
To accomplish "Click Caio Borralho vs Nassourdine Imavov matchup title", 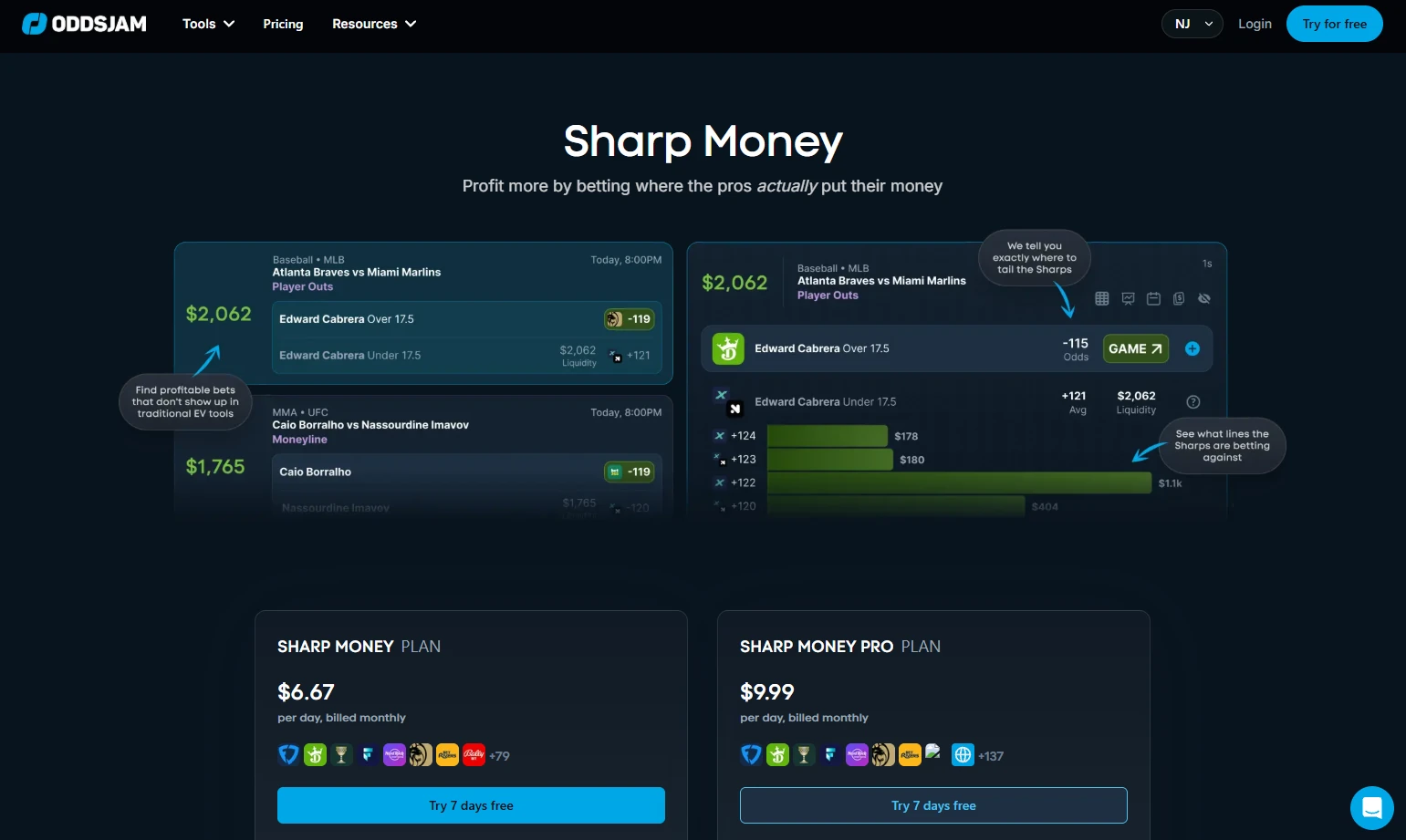I will pyautogui.click(x=370, y=425).
